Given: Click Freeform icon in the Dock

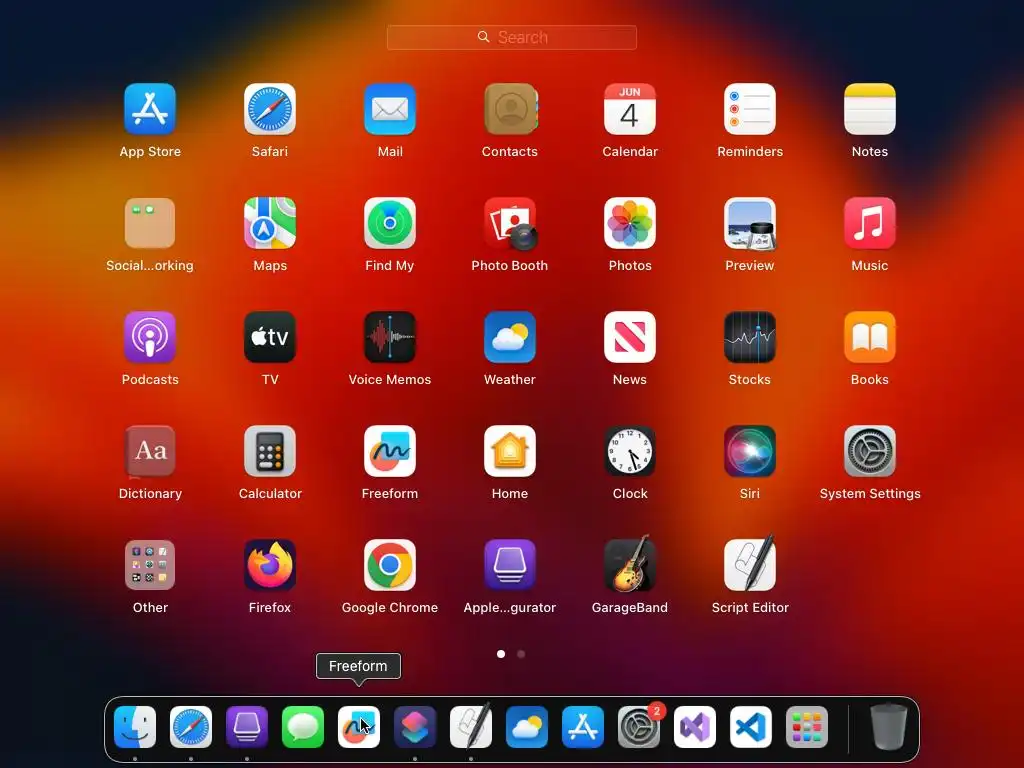Looking at the screenshot, I should coord(359,727).
